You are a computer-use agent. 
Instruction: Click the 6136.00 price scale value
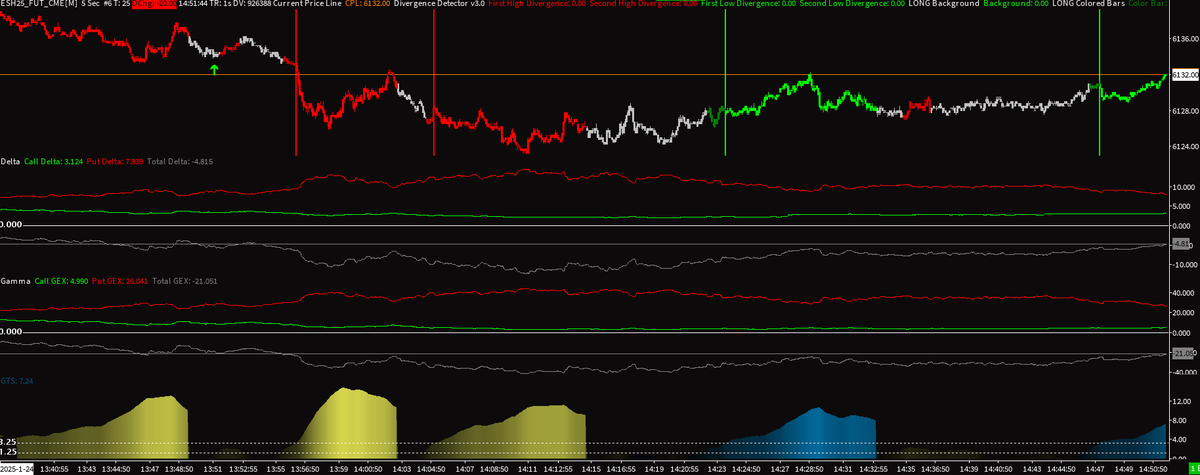(x=1184, y=39)
